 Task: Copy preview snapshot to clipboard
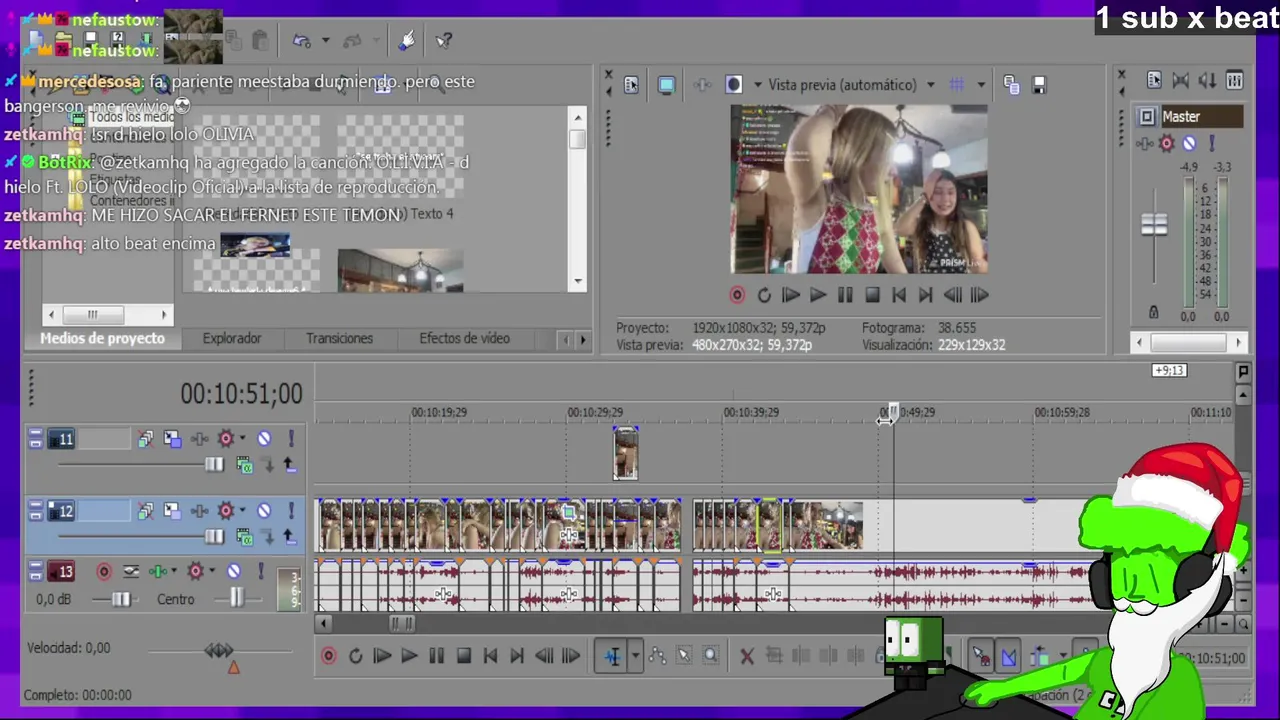click(x=1011, y=85)
